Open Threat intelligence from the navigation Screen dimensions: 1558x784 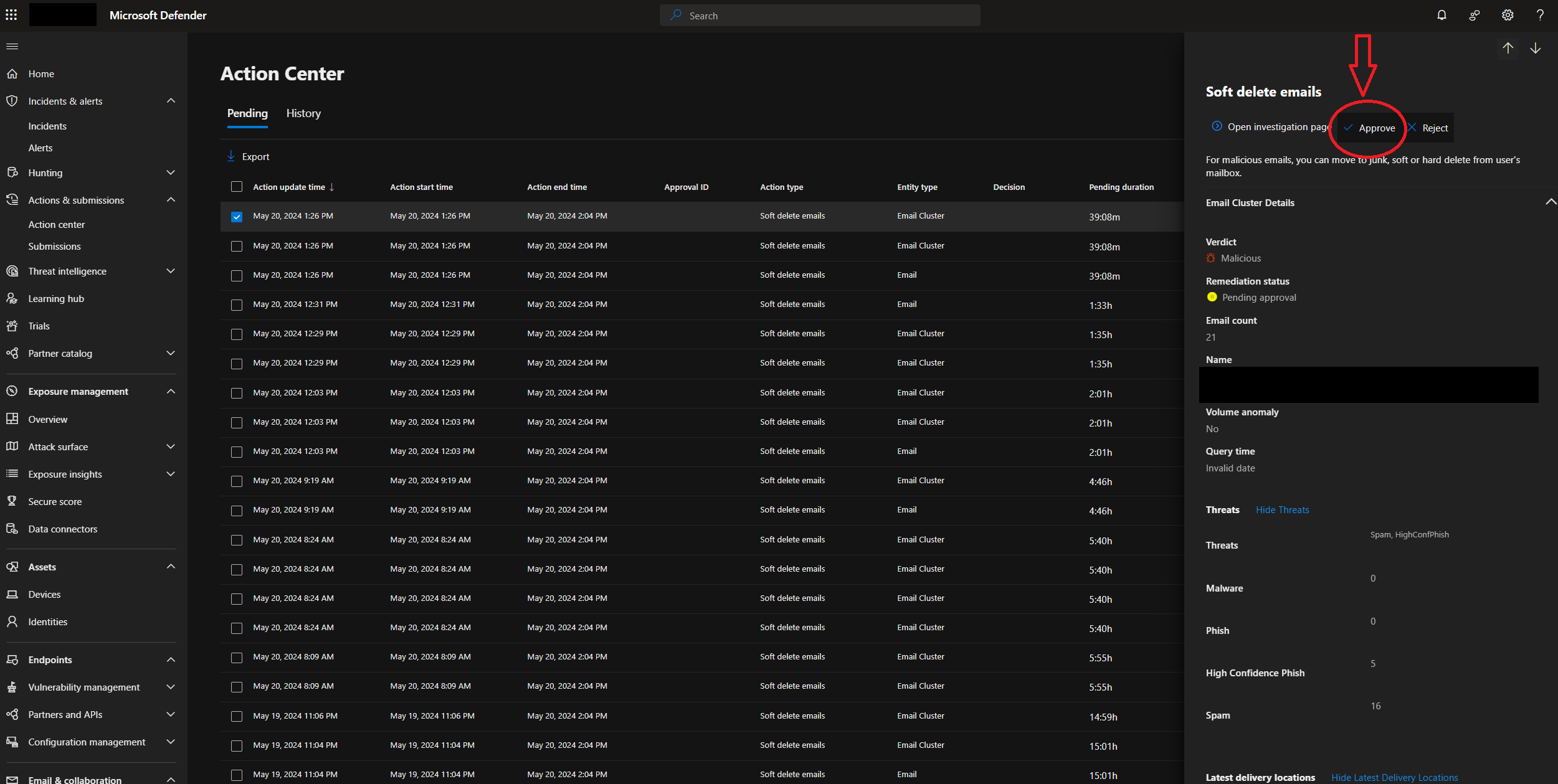coord(67,271)
